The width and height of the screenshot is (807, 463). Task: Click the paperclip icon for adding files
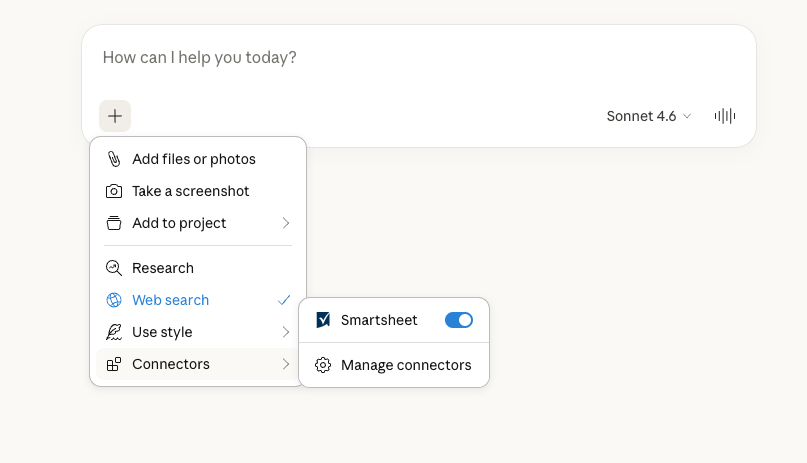pyautogui.click(x=114, y=159)
